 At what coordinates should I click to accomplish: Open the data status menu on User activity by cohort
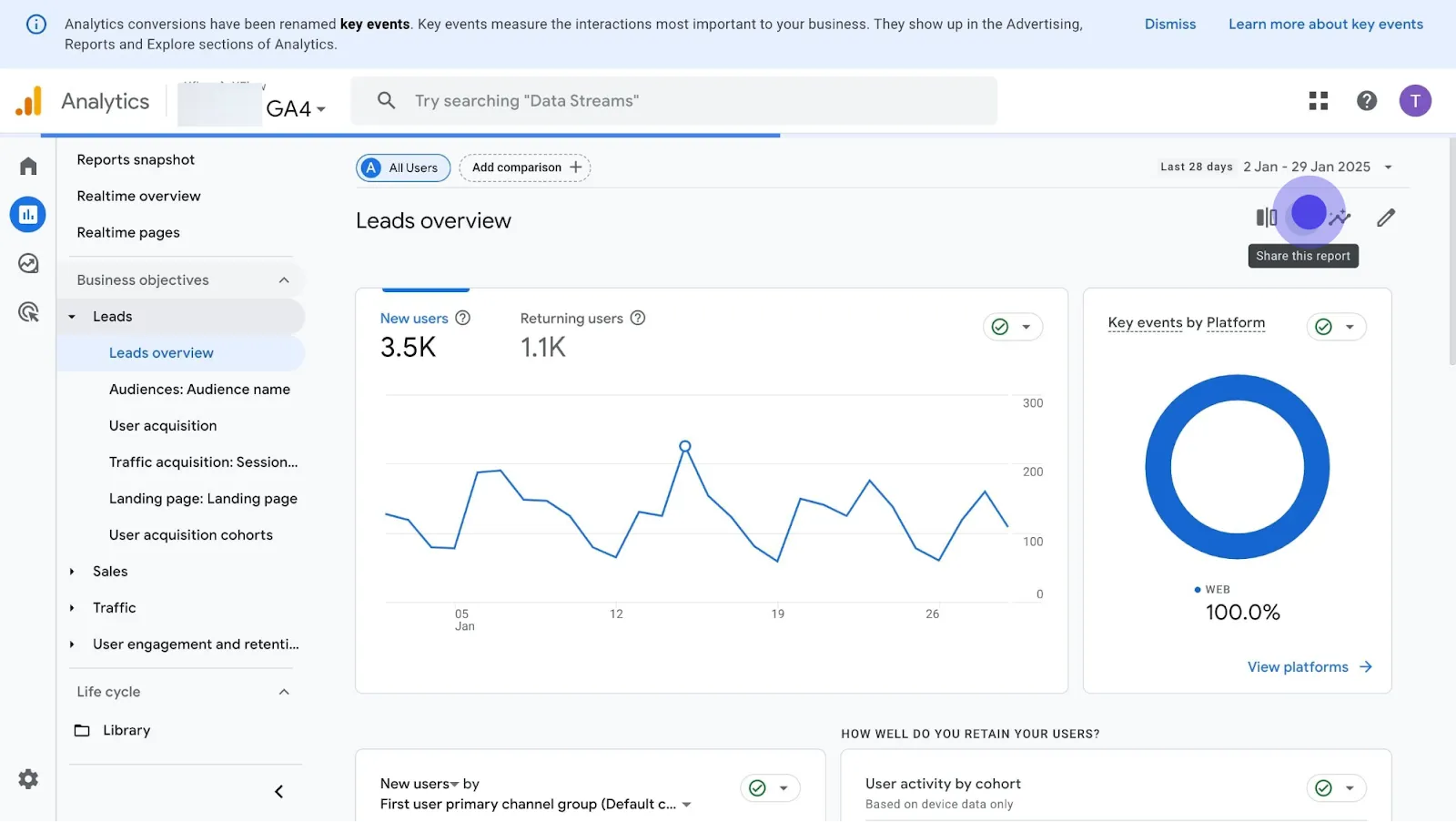coord(1336,788)
